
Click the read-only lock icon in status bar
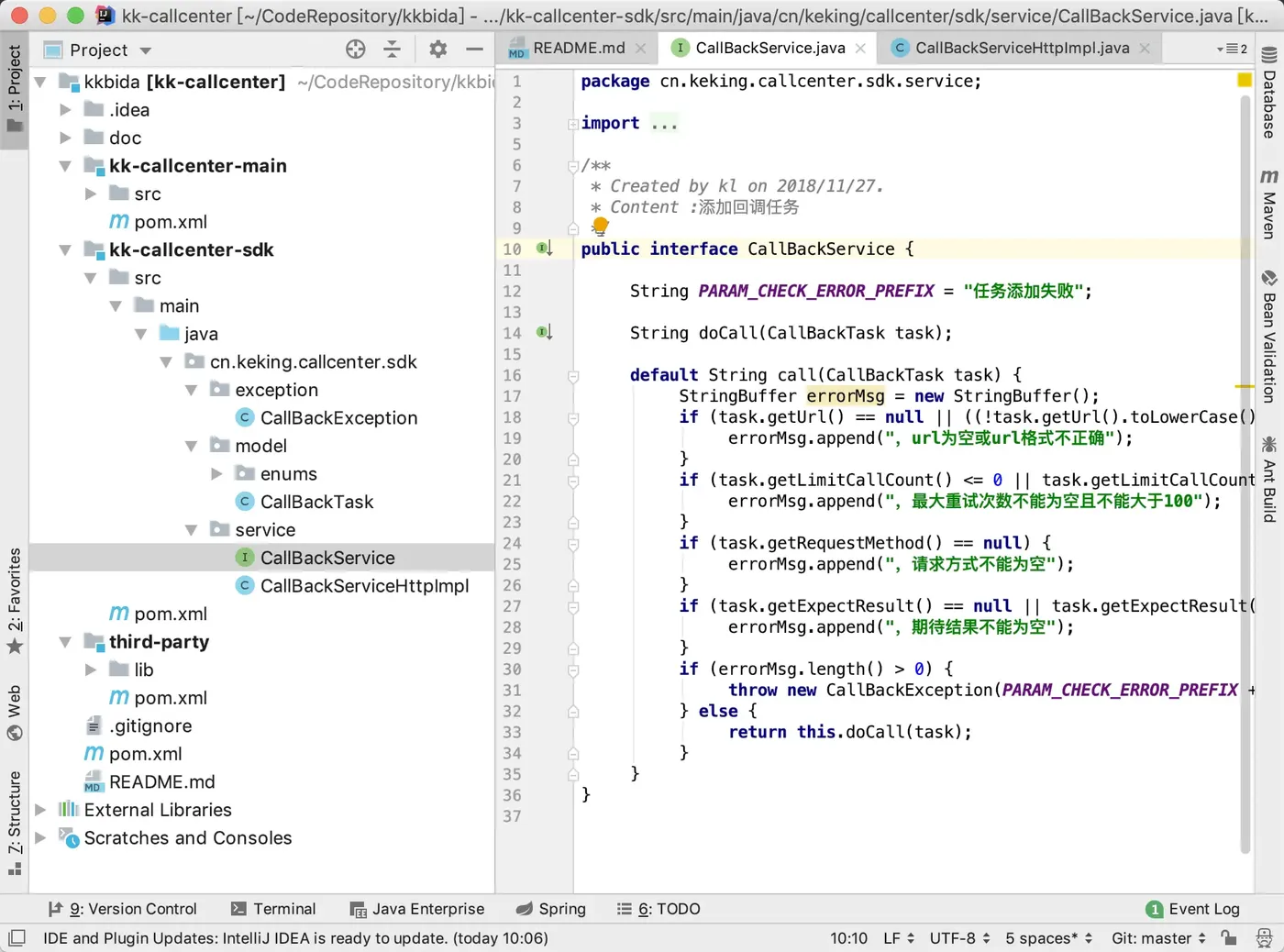point(1229,937)
